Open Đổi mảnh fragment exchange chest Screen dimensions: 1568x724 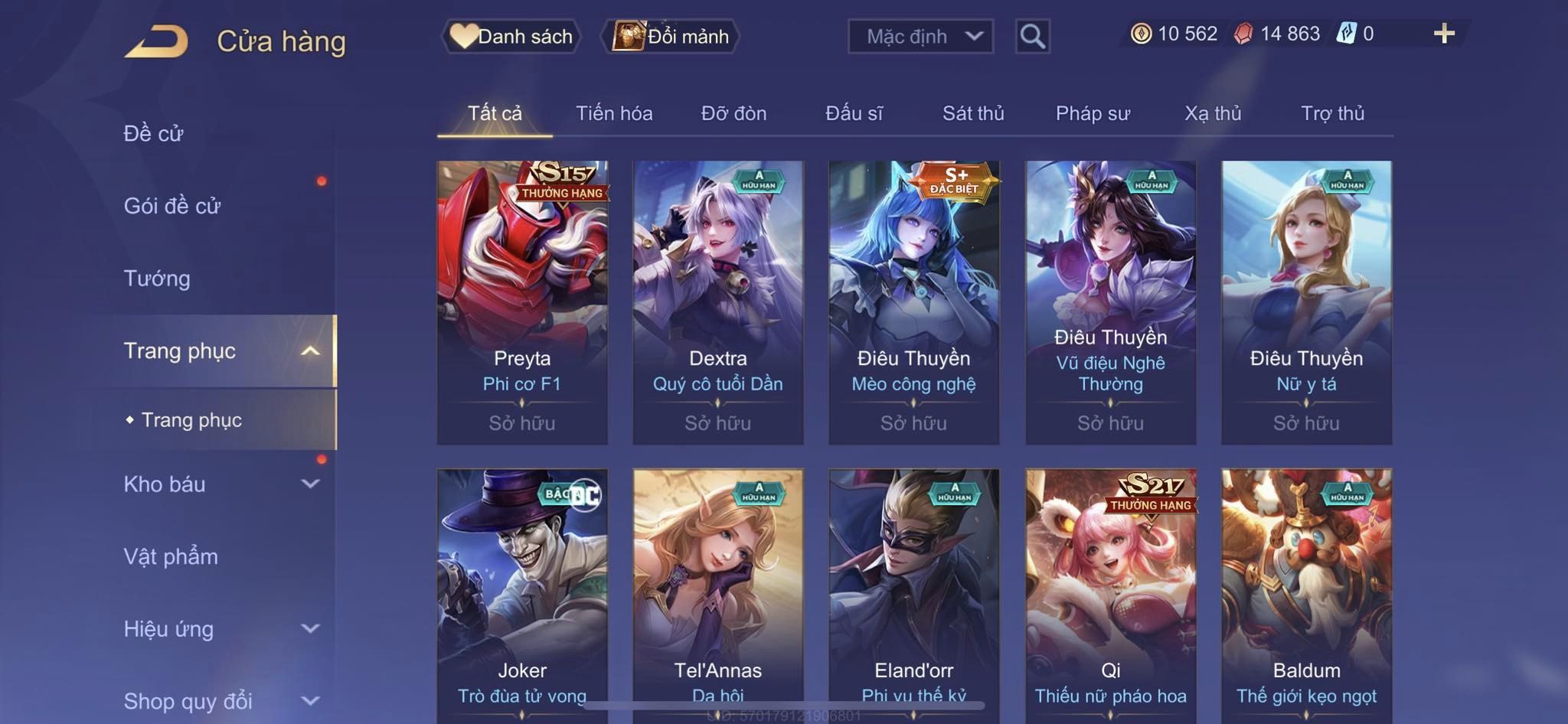coord(671,36)
